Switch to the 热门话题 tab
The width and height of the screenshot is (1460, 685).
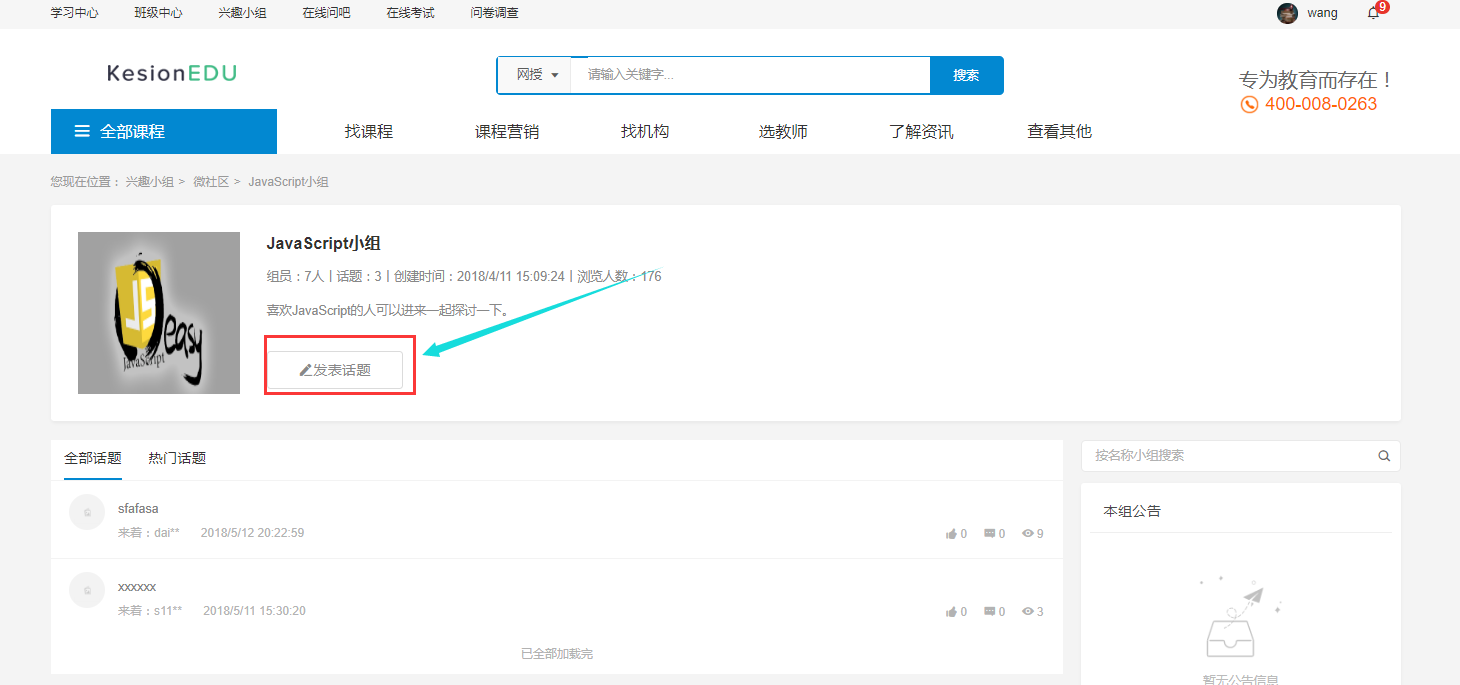click(x=176, y=457)
